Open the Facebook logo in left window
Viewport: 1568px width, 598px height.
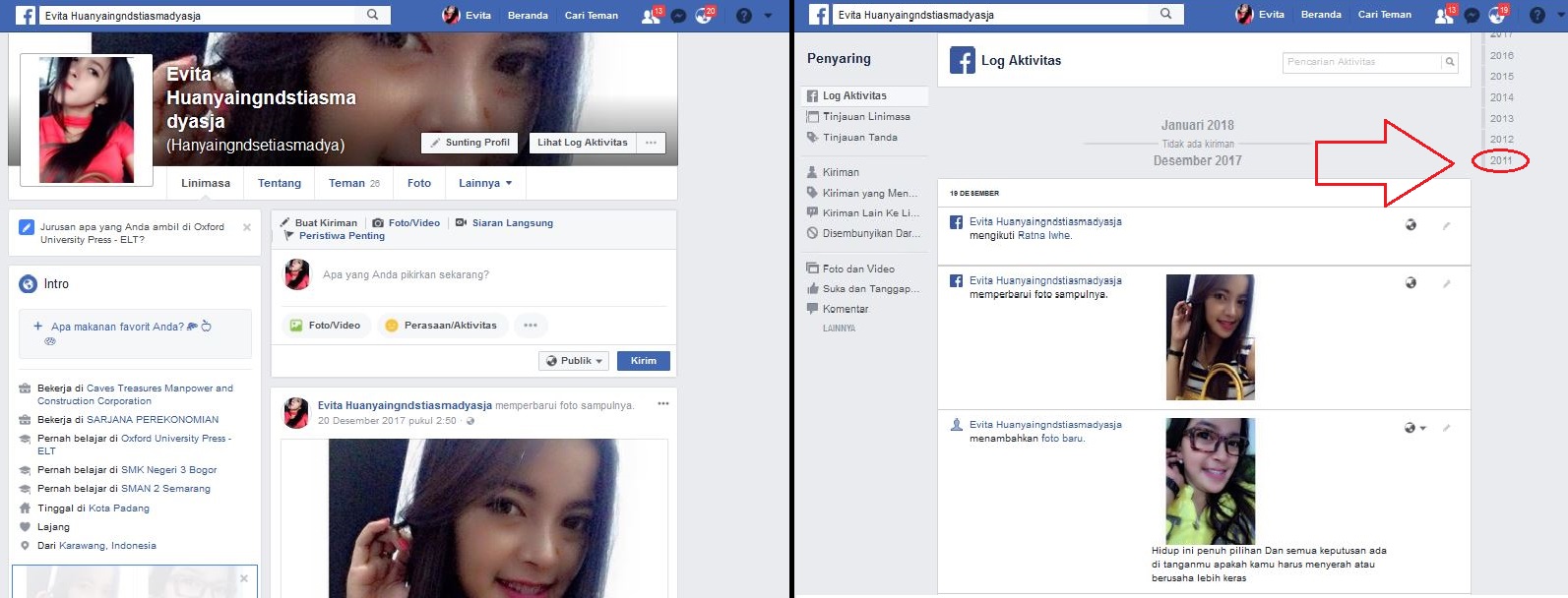coord(26,15)
